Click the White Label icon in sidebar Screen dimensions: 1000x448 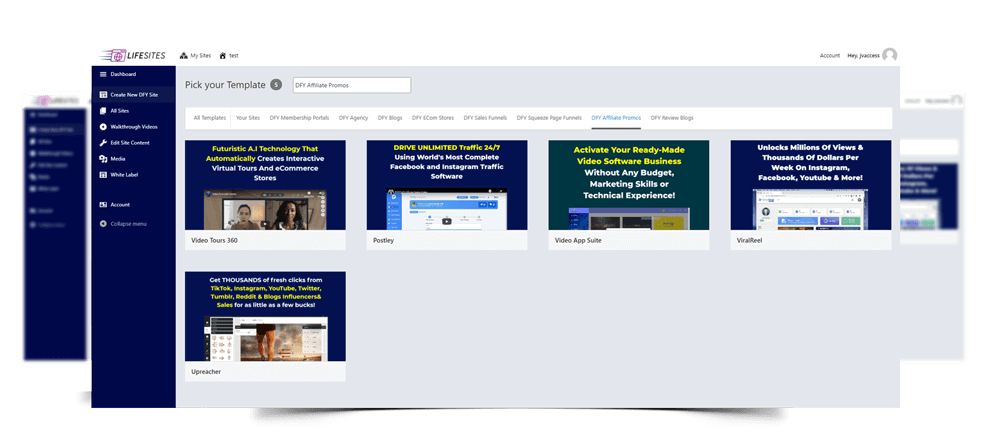point(103,174)
